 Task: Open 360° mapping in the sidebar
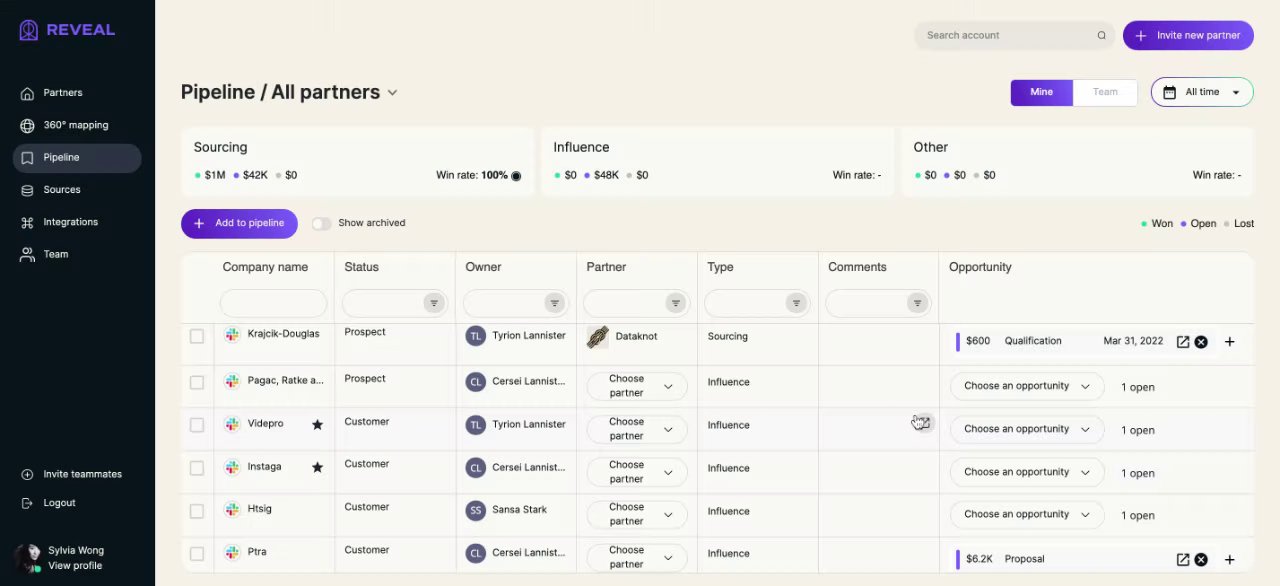[x=75, y=125]
